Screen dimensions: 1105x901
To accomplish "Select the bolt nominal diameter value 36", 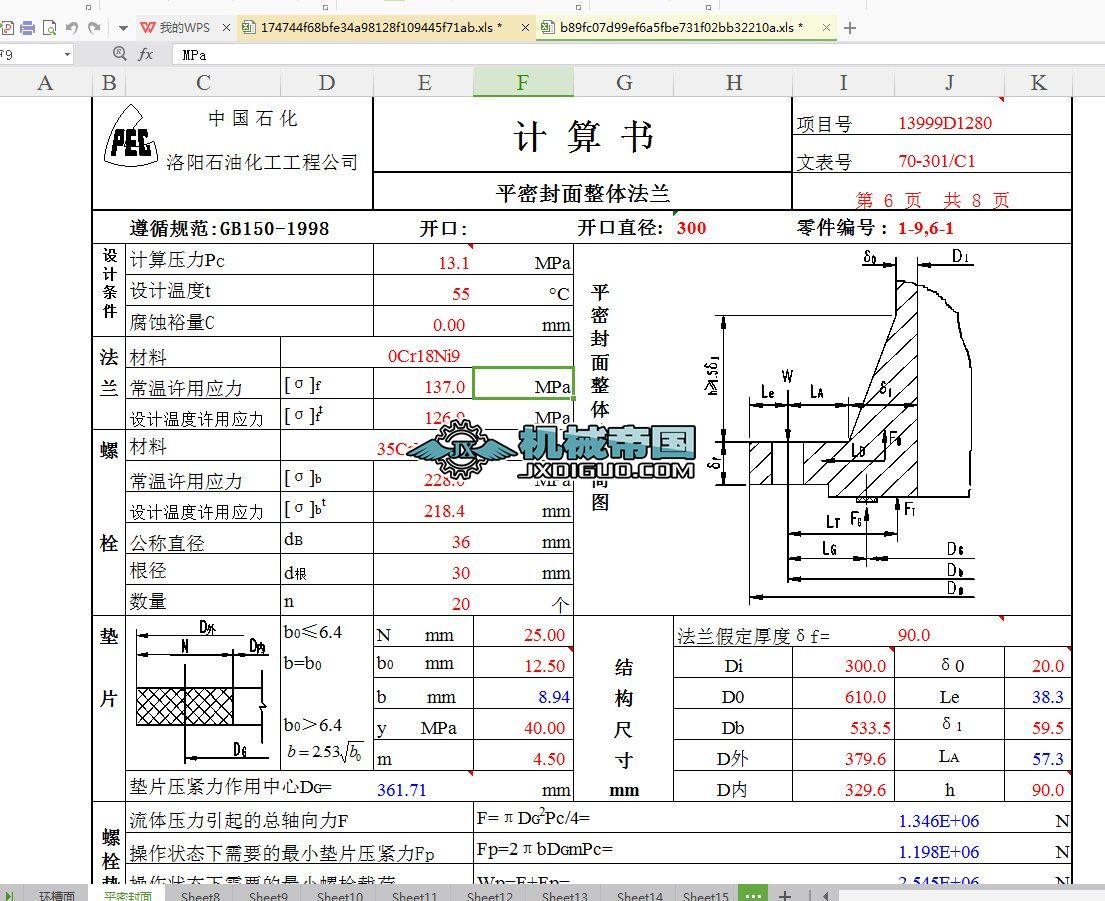I will (460, 542).
